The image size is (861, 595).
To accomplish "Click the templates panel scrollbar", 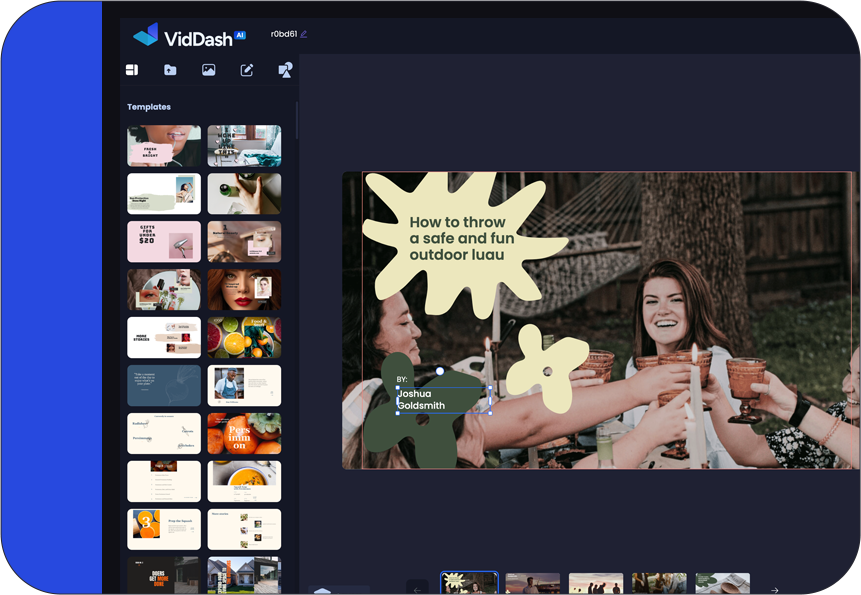I will coord(297,118).
